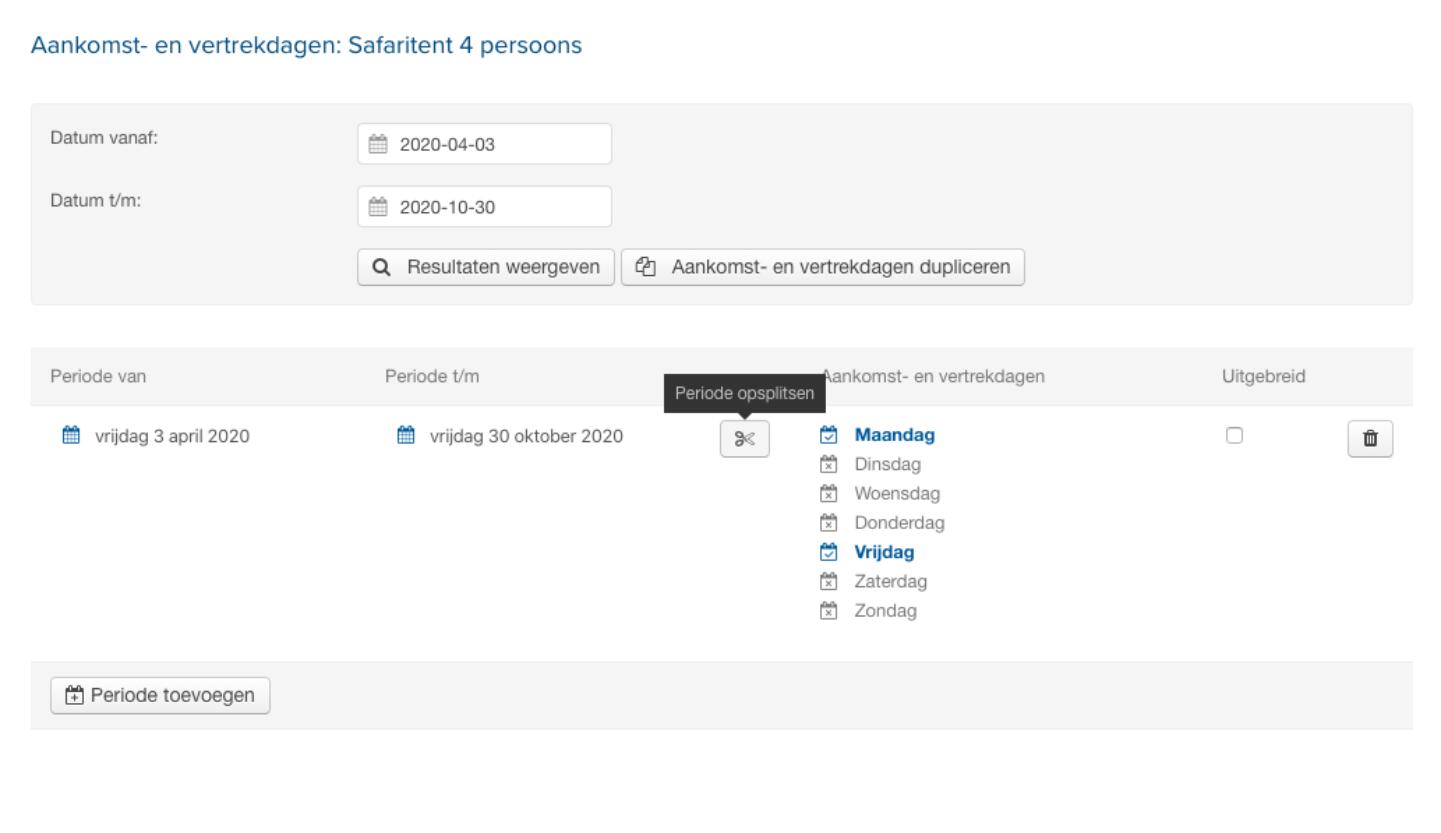The height and width of the screenshot is (833, 1441).
Task: Enable Donderdag as arrival day
Action: (828, 522)
